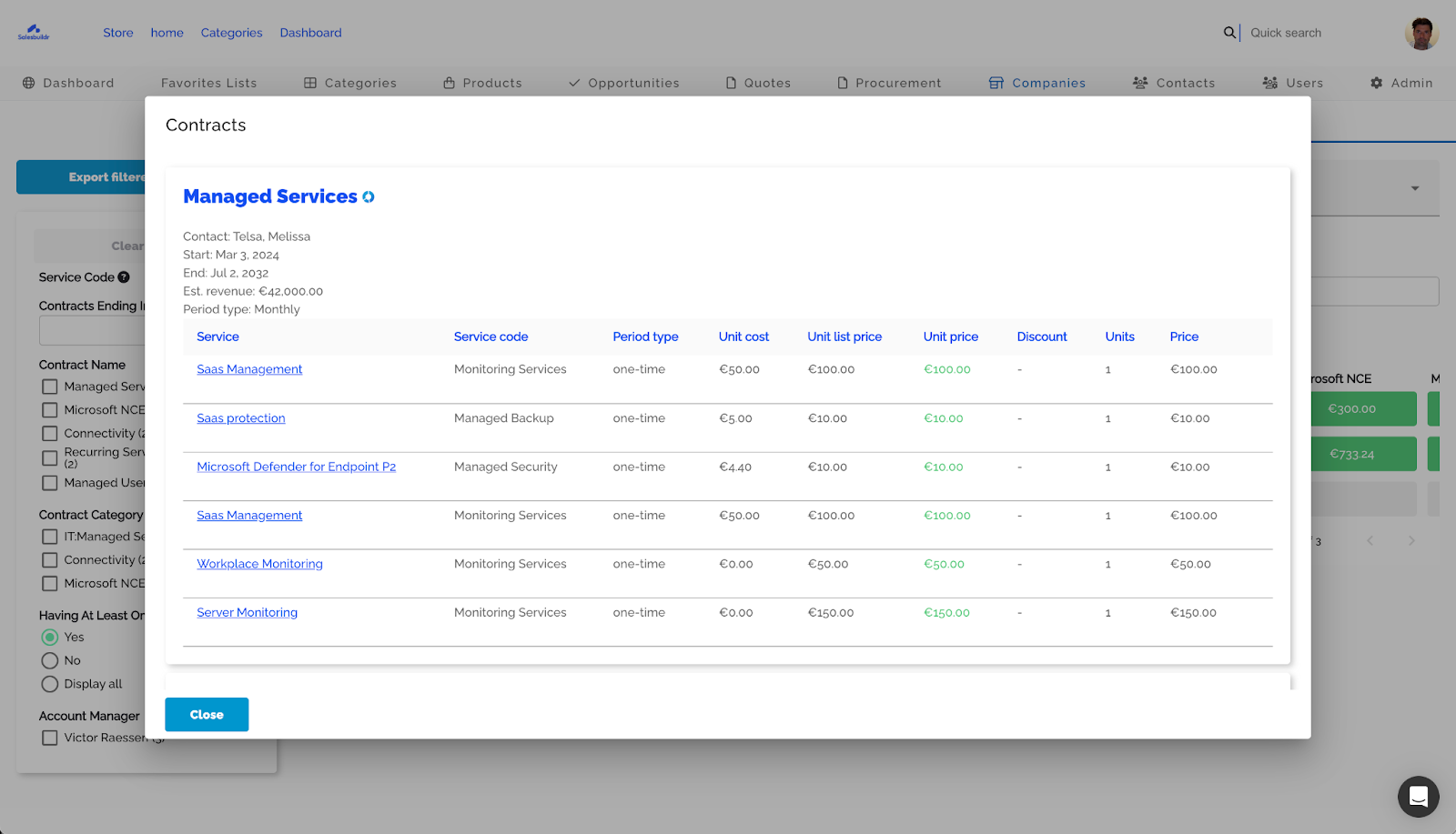Open the Saas protection service link
This screenshot has width=1456, height=834.
click(241, 418)
